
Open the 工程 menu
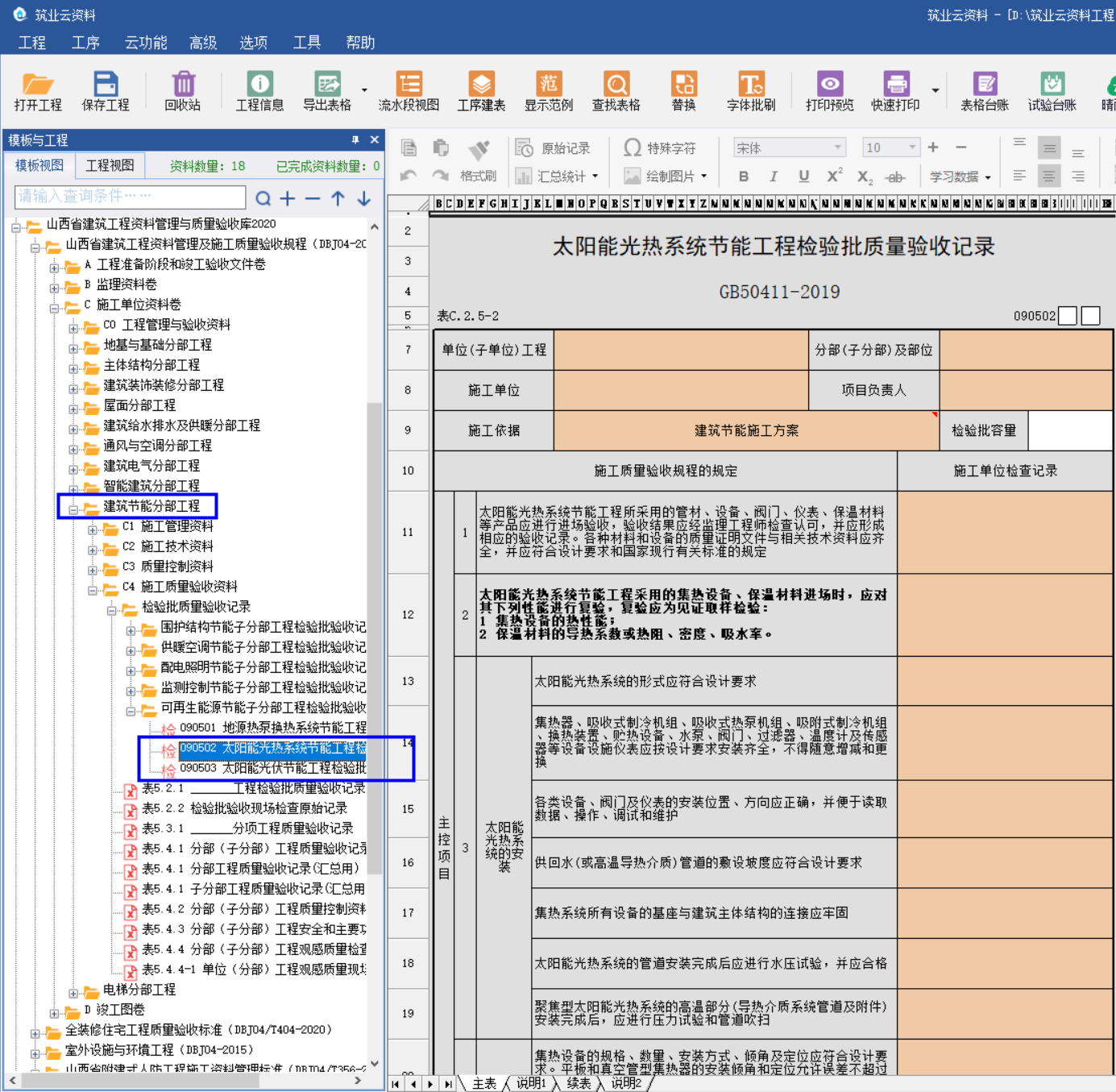(x=32, y=43)
